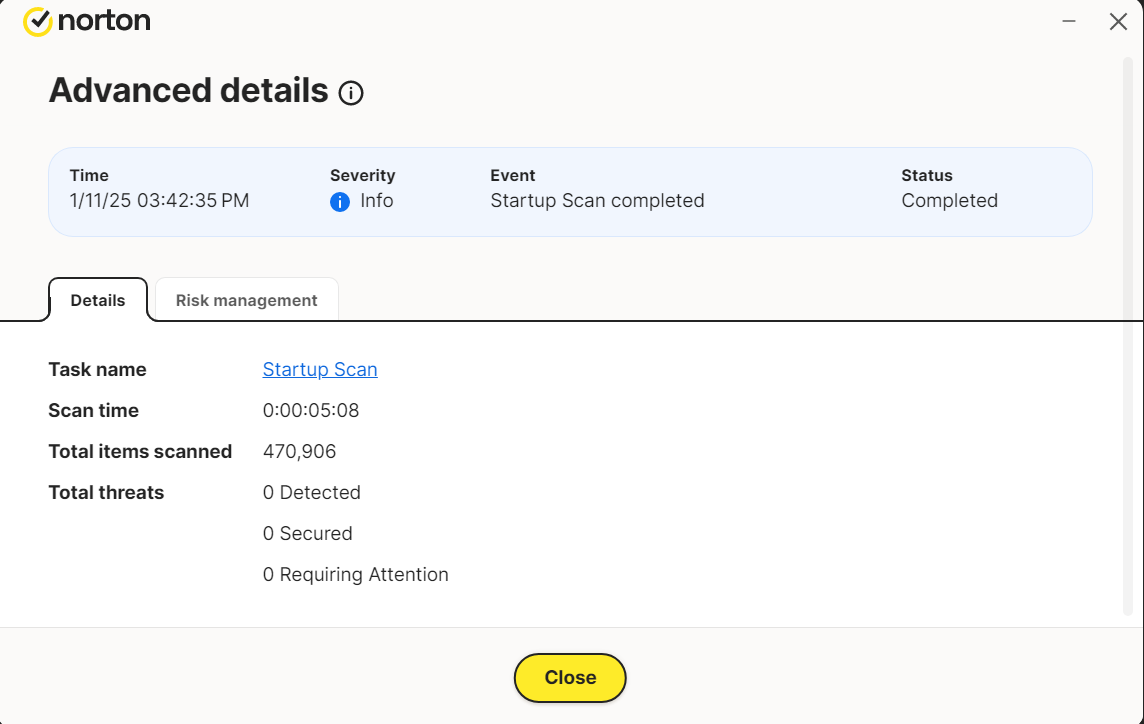Click the norton wordmark text
Viewport: 1144px width, 724px height.
coord(104,21)
